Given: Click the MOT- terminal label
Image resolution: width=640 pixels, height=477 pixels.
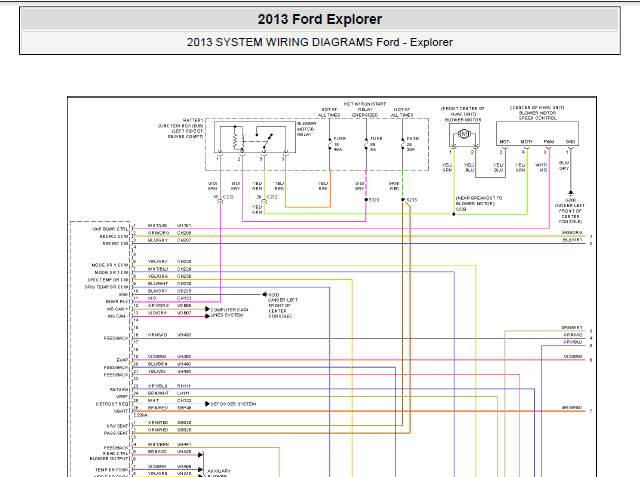Looking at the screenshot, I should pos(505,142).
